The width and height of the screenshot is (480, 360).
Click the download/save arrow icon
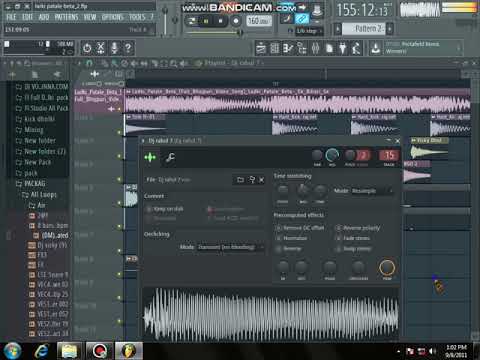(x=376, y=49)
